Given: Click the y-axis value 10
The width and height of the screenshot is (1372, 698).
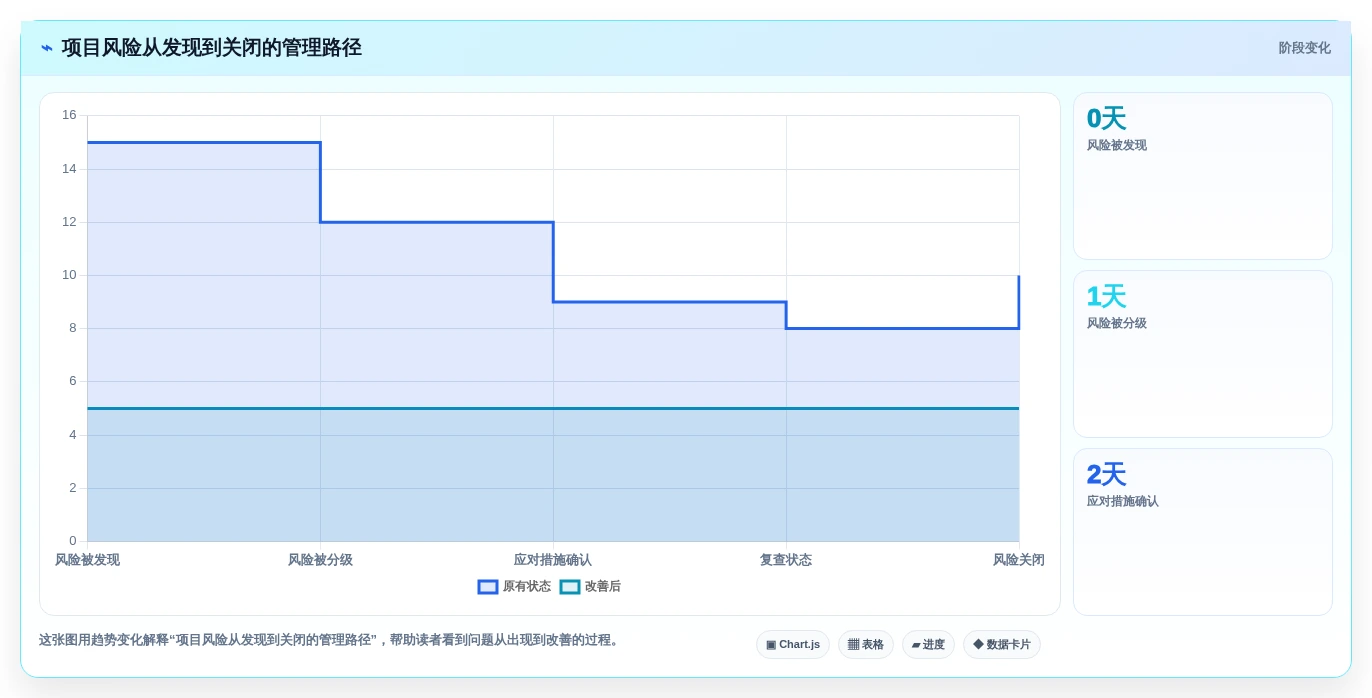Looking at the screenshot, I should click(x=69, y=275).
